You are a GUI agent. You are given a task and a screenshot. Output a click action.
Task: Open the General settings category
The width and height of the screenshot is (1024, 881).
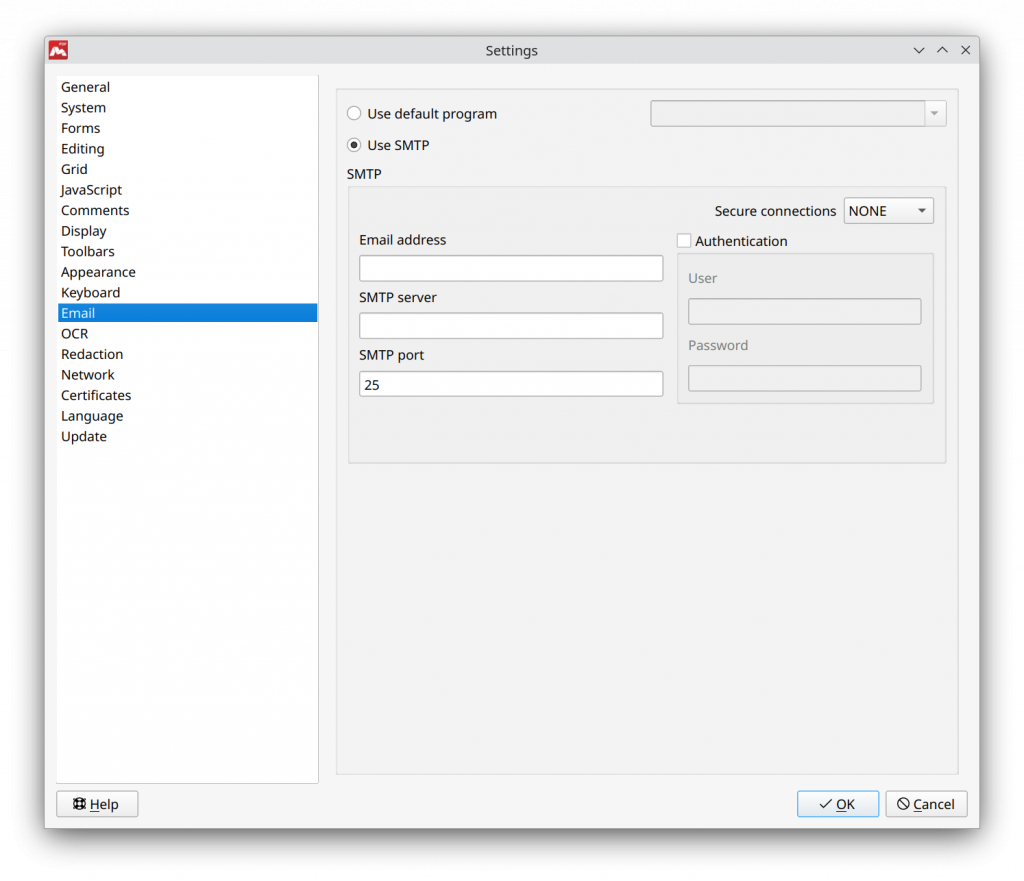[85, 87]
